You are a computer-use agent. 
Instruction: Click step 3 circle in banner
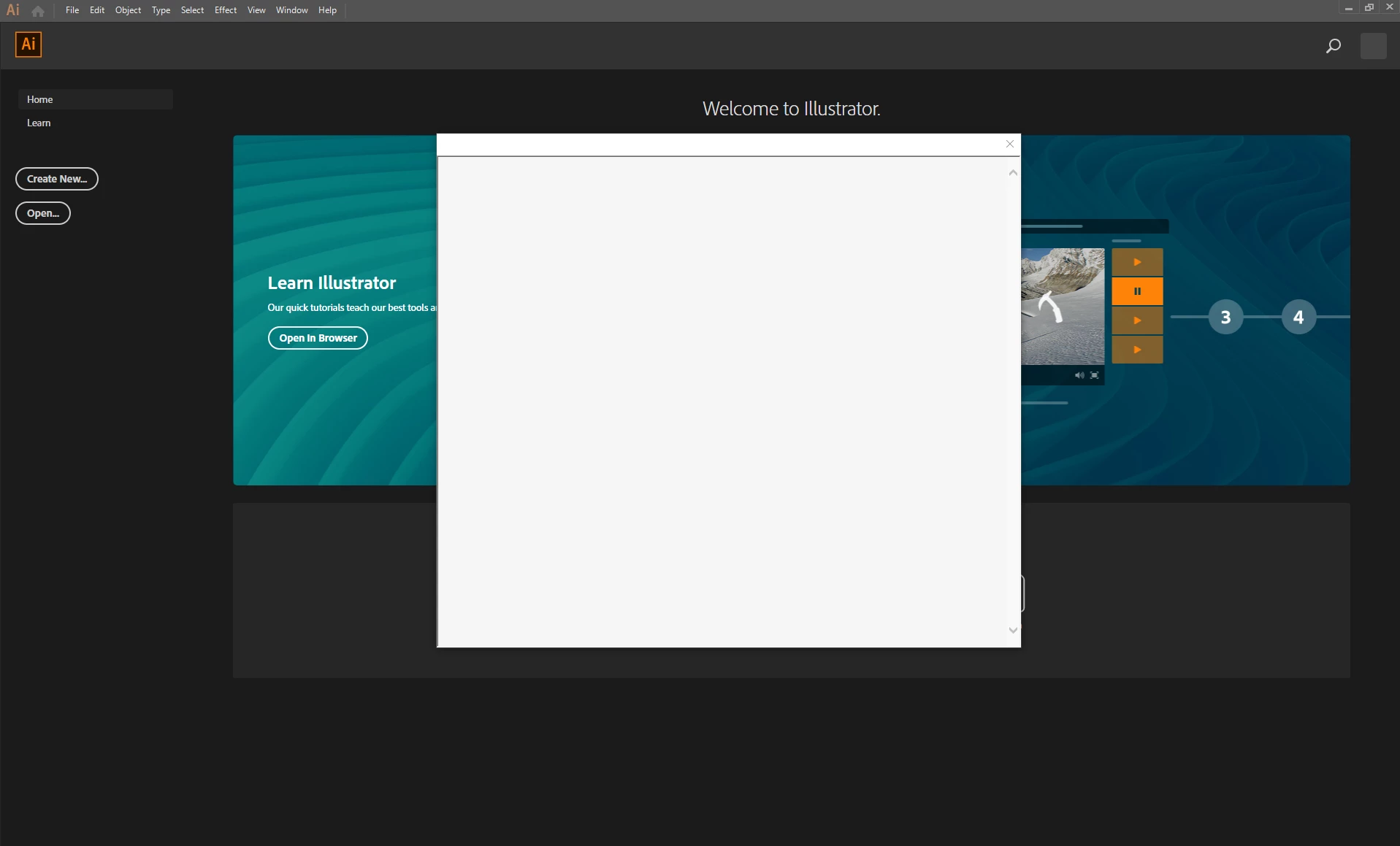point(1225,317)
